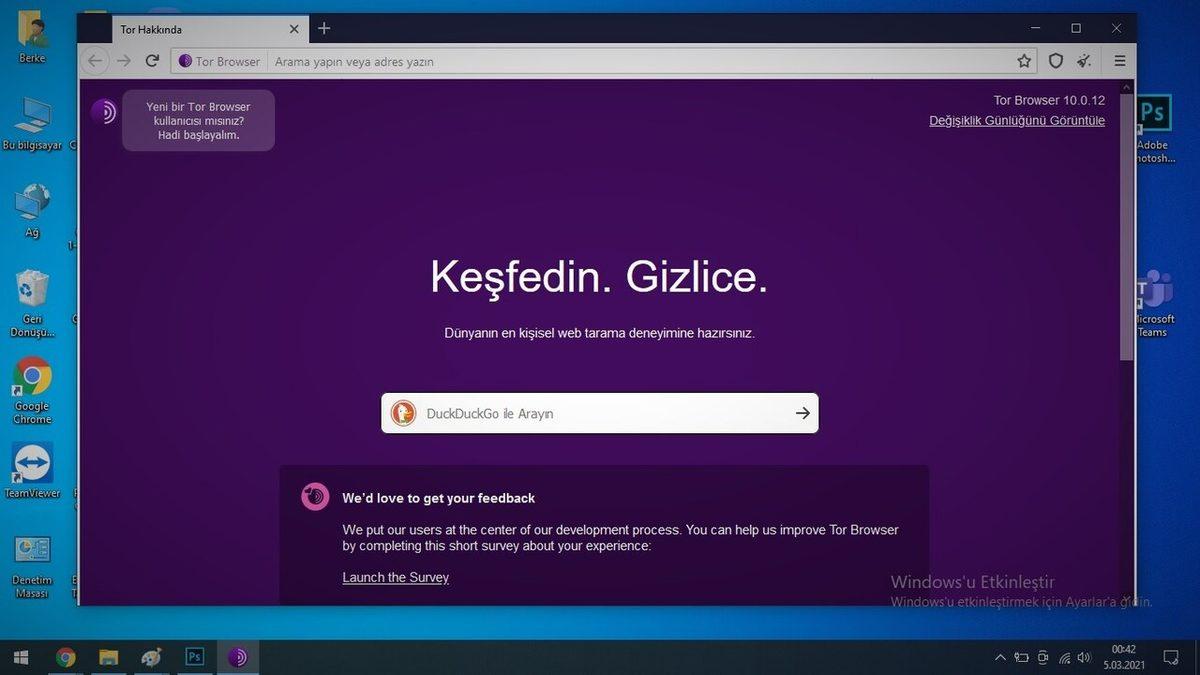
Task: Select the New Identity broom icon
Action: pyautogui.click(x=1083, y=61)
